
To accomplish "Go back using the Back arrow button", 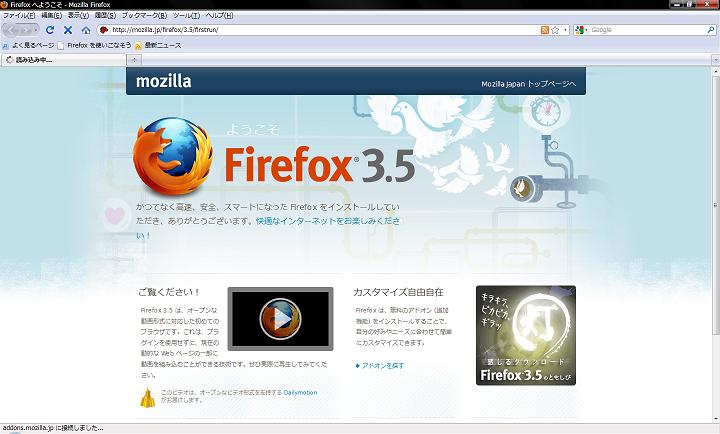I will click(x=12, y=30).
